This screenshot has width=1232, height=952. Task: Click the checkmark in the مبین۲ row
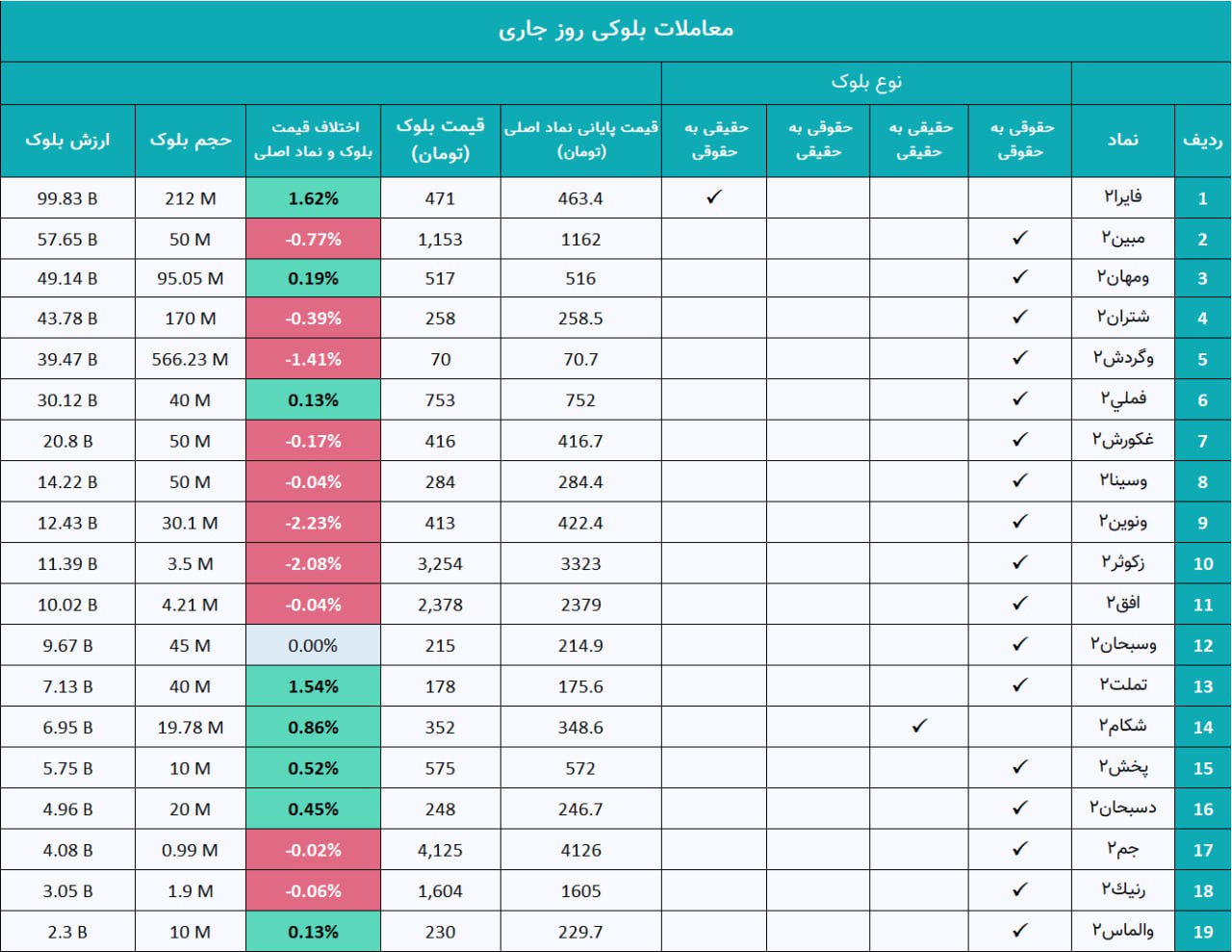pos(1020,238)
